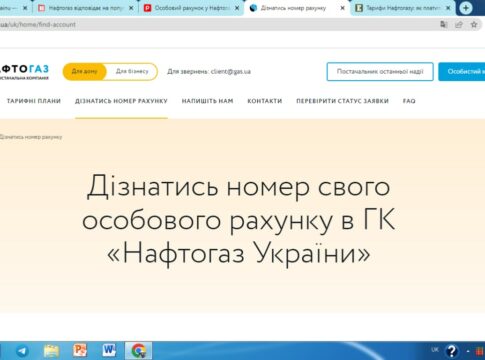Open the new tab plus button

[466, 8]
